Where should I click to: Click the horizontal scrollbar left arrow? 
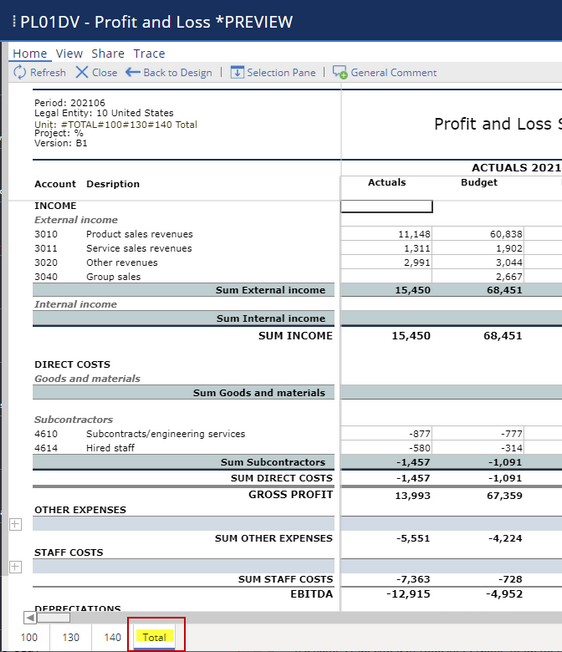tap(30, 618)
